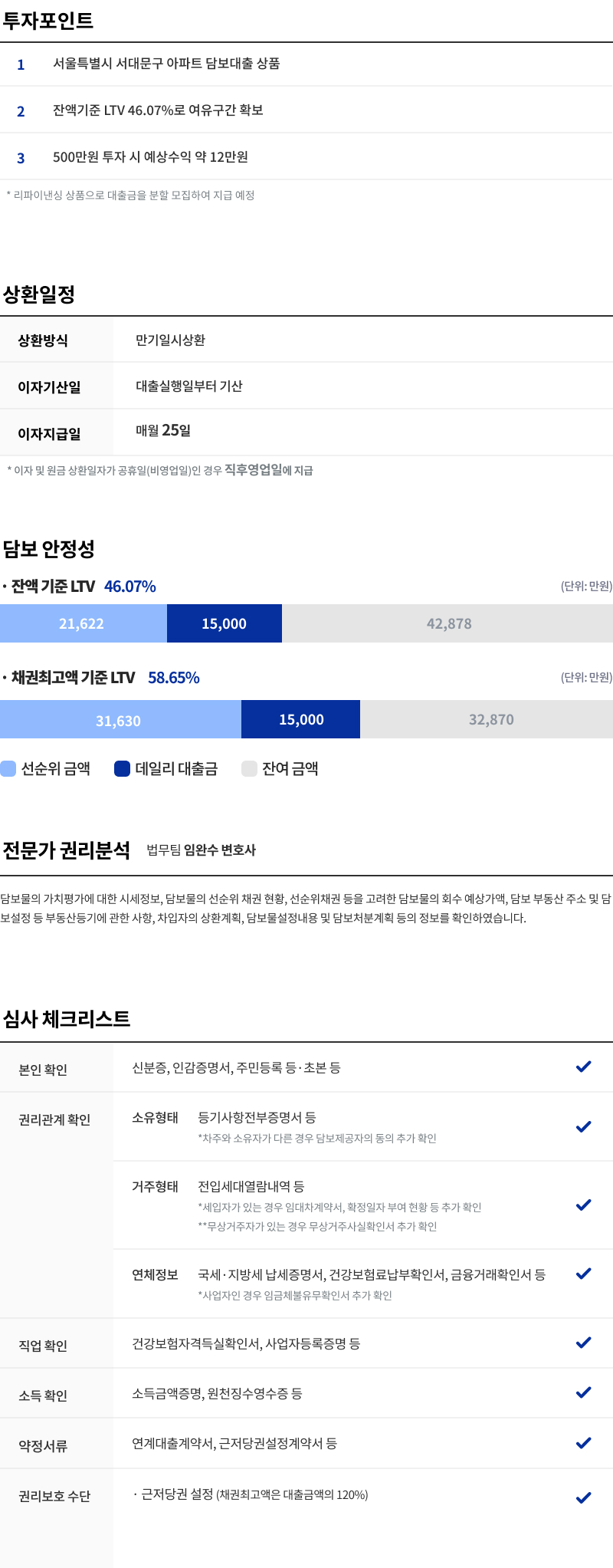The image size is (613, 1568).
Task: Select the 42,878 remaining segment in LTV bar
Action: click(447, 623)
